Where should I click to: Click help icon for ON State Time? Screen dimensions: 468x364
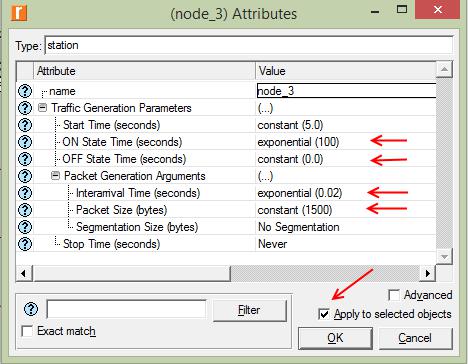pyautogui.click(x=25, y=142)
